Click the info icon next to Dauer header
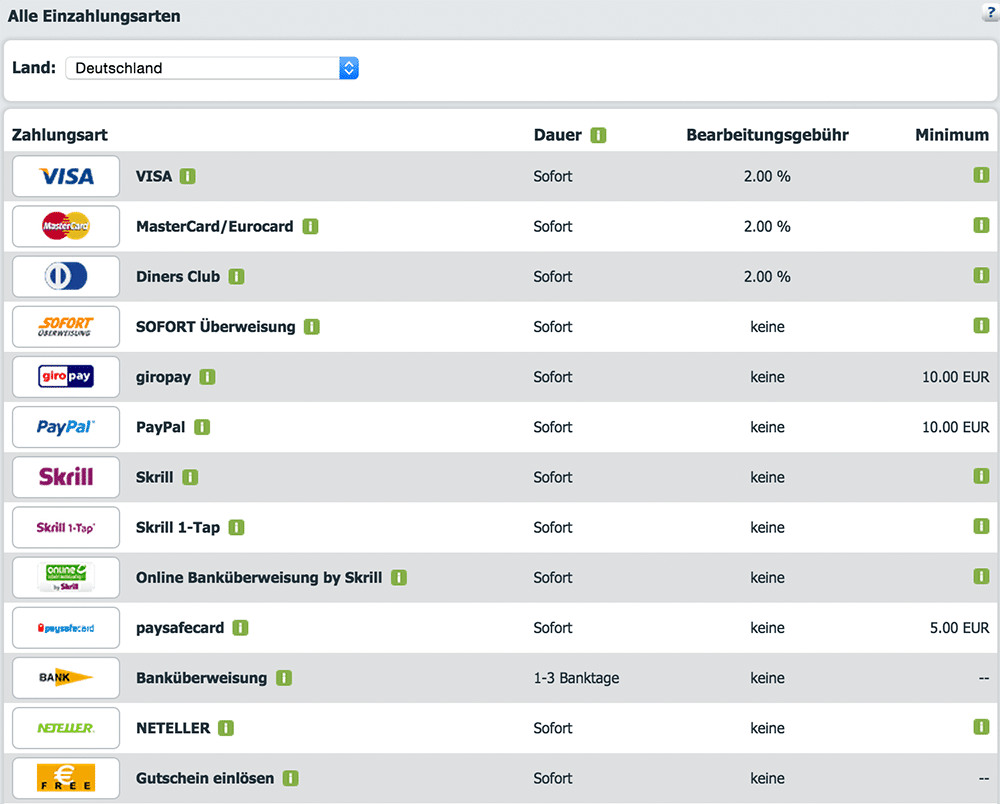The height and width of the screenshot is (804, 1000). pos(598,135)
